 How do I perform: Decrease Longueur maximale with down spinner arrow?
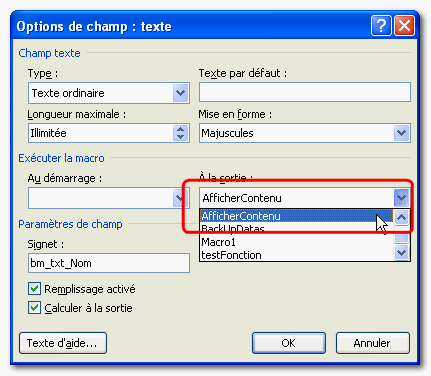(x=180, y=137)
